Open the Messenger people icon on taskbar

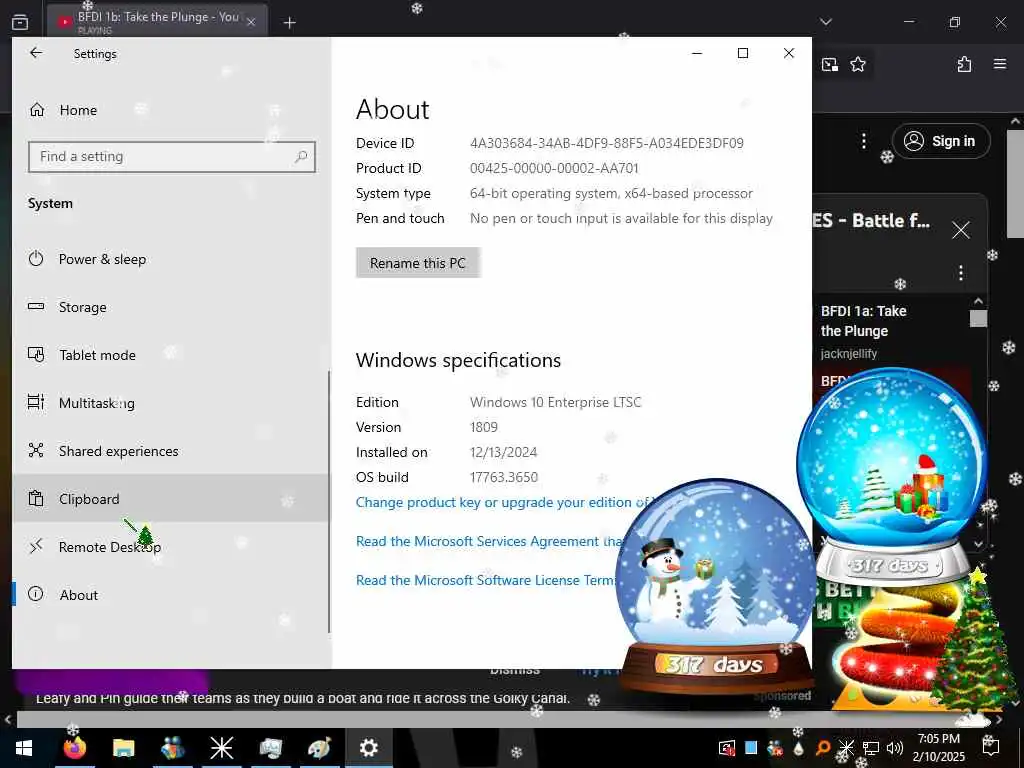tap(172, 748)
